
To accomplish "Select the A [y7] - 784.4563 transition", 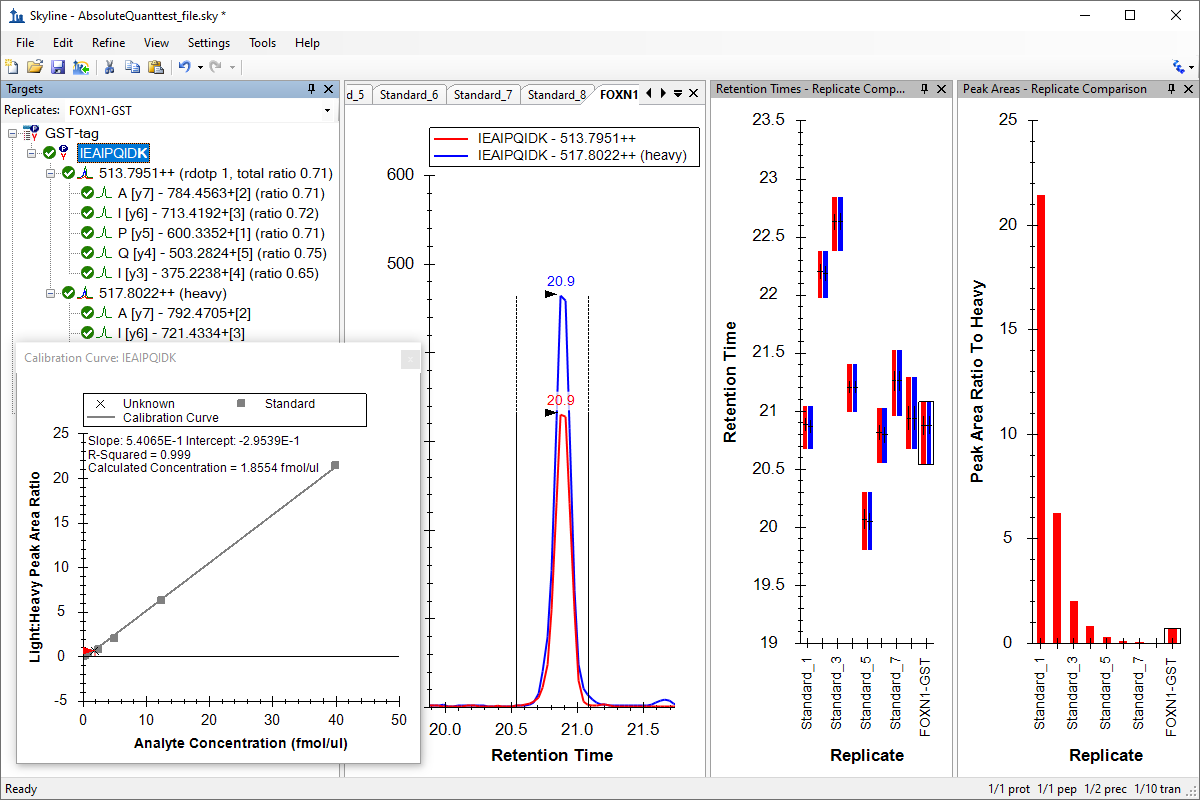I will coord(221,193).
